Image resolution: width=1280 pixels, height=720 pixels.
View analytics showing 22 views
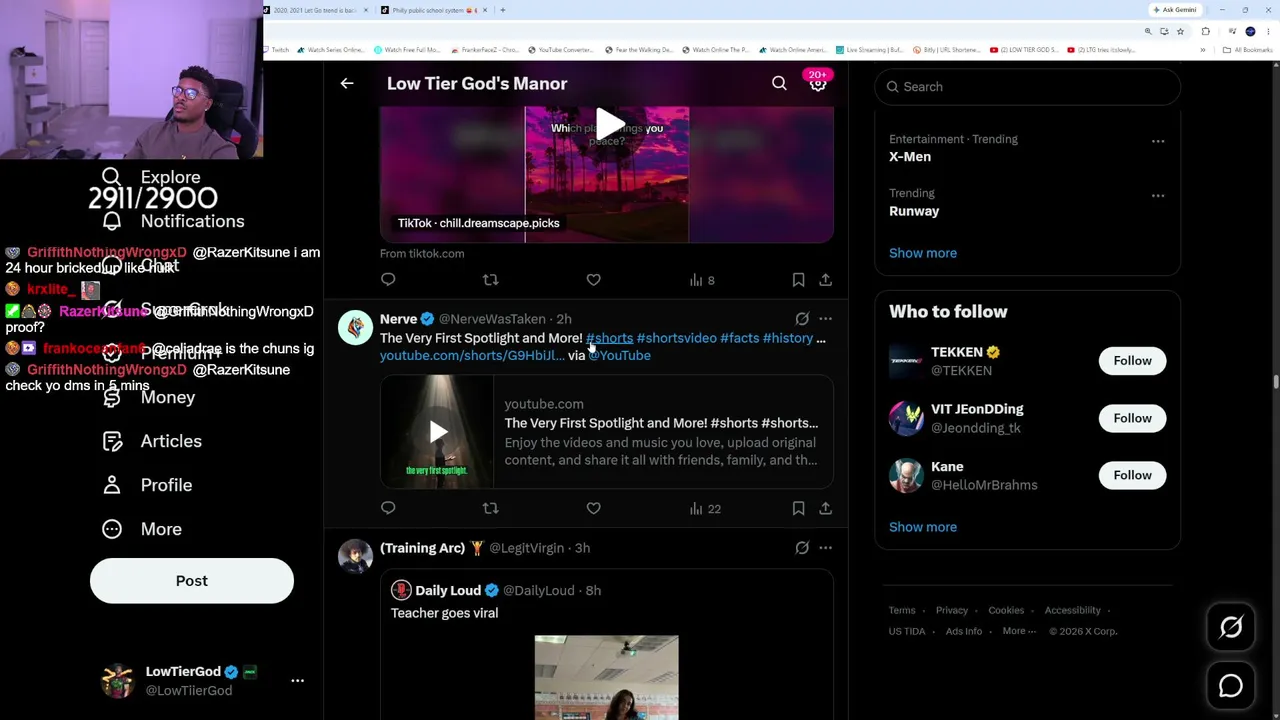(705, 508)
